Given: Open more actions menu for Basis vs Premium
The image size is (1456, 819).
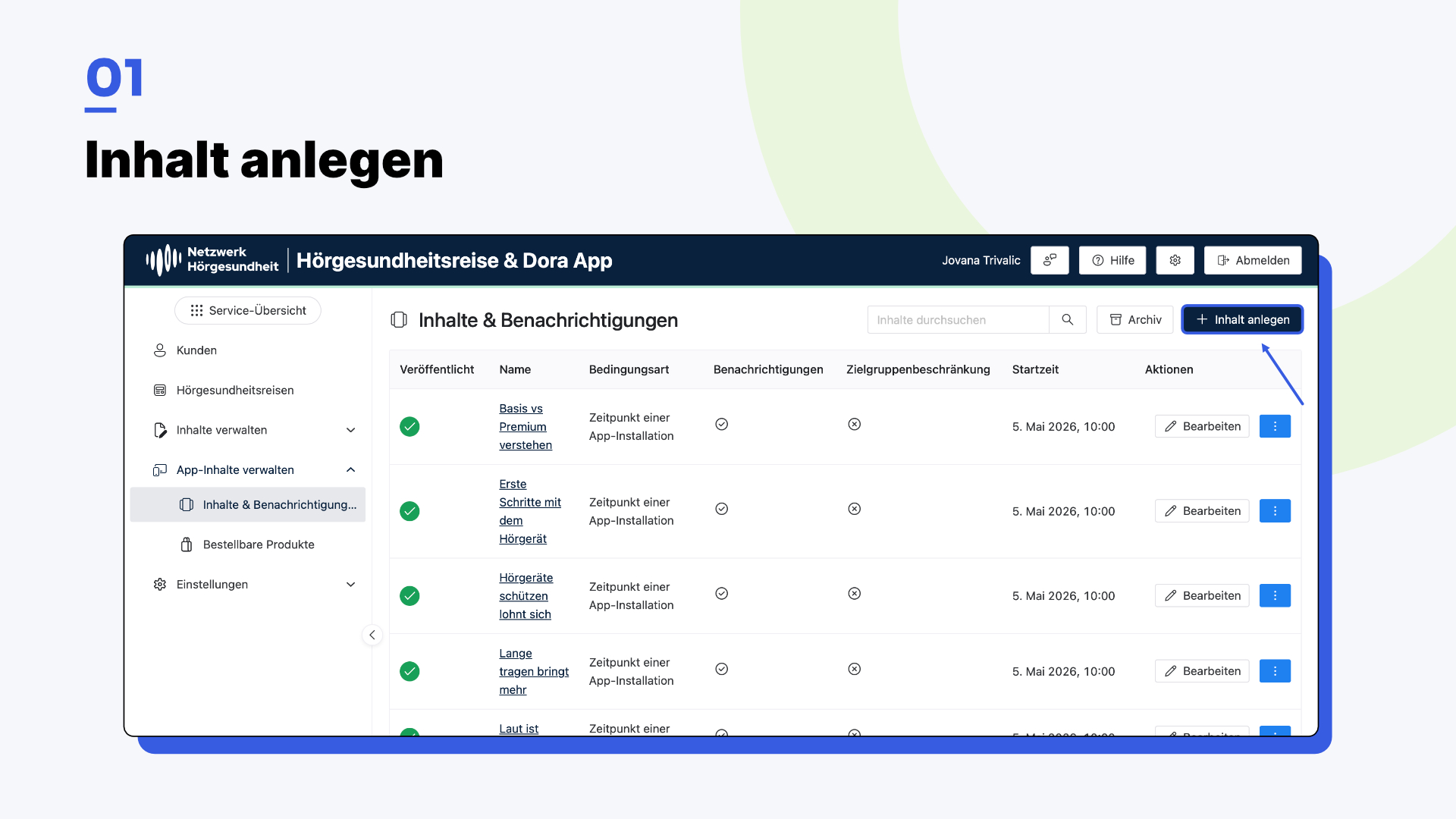Looking at the screenshot, I should coord(1275,426).
